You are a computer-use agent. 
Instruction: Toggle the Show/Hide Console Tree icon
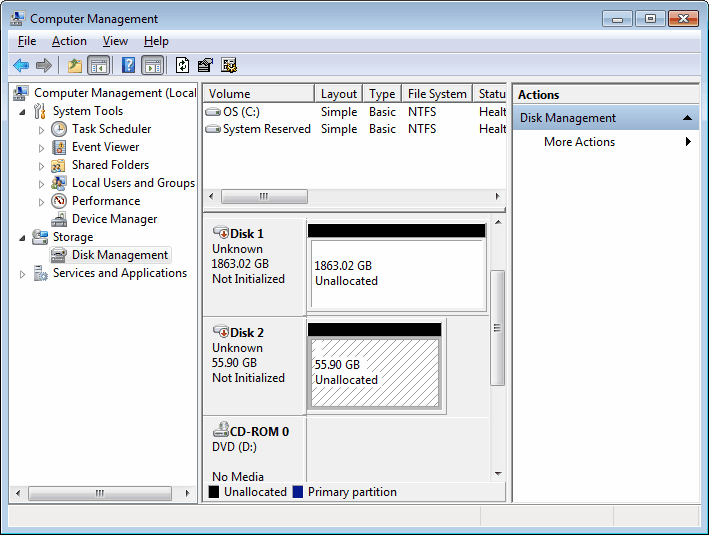99,66
